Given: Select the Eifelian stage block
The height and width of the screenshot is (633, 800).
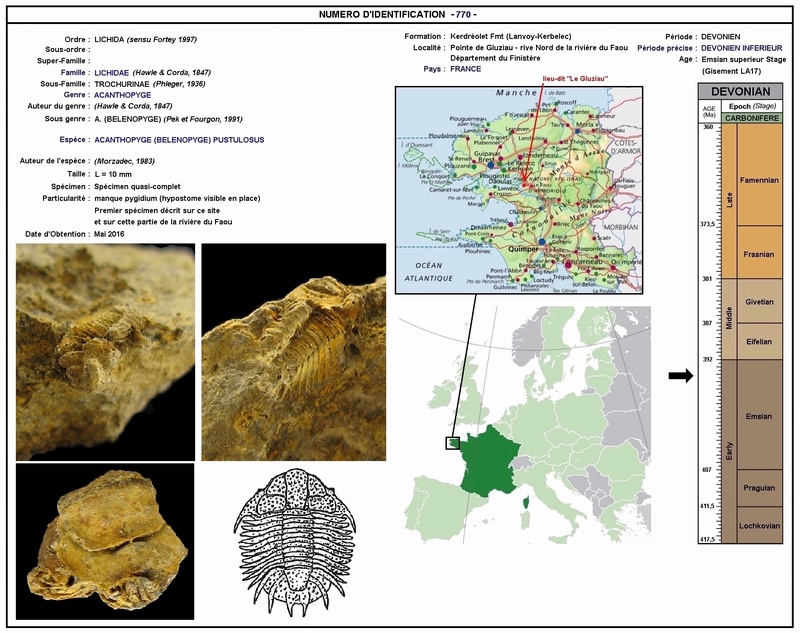Looking at the screenshot, I should coord(759,341).
